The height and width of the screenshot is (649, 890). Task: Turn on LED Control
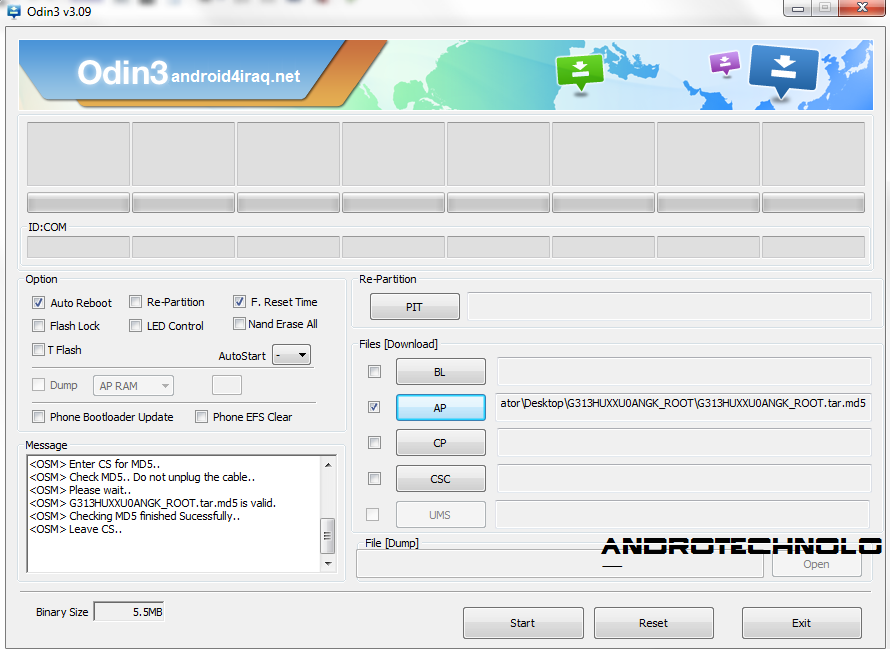click(x=135, y=325)
